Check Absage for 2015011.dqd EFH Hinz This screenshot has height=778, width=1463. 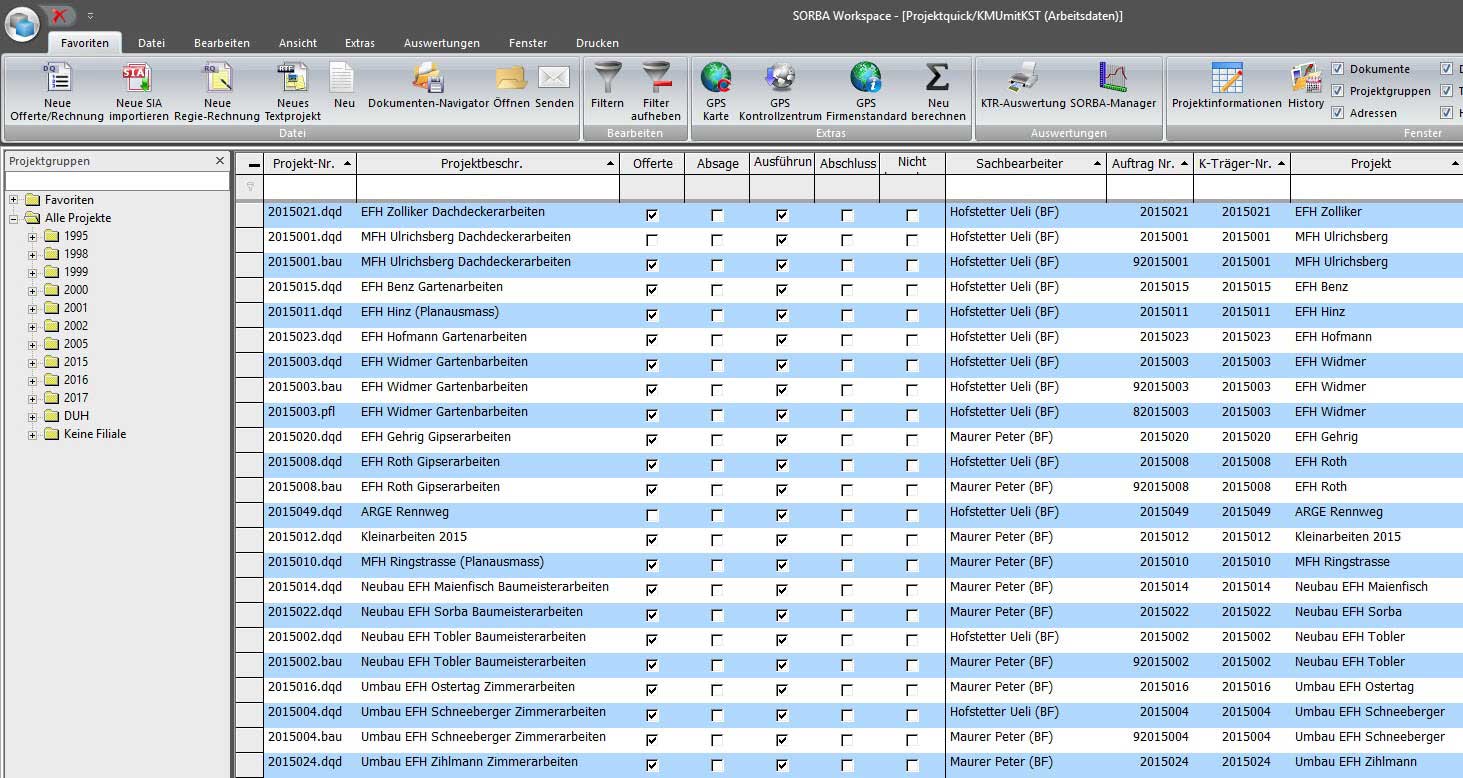[717, 315]
